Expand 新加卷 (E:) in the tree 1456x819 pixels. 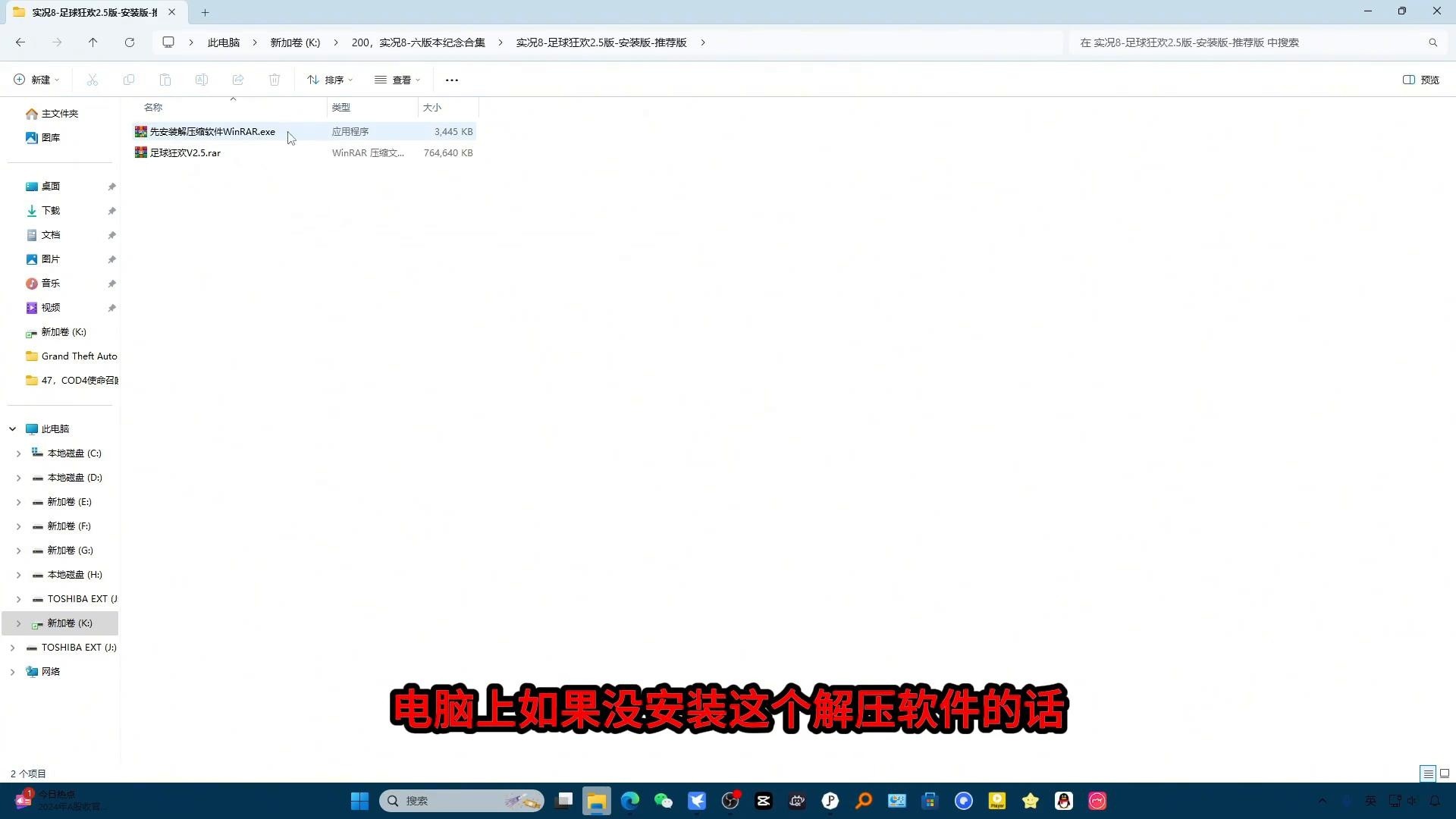point(18,501)
